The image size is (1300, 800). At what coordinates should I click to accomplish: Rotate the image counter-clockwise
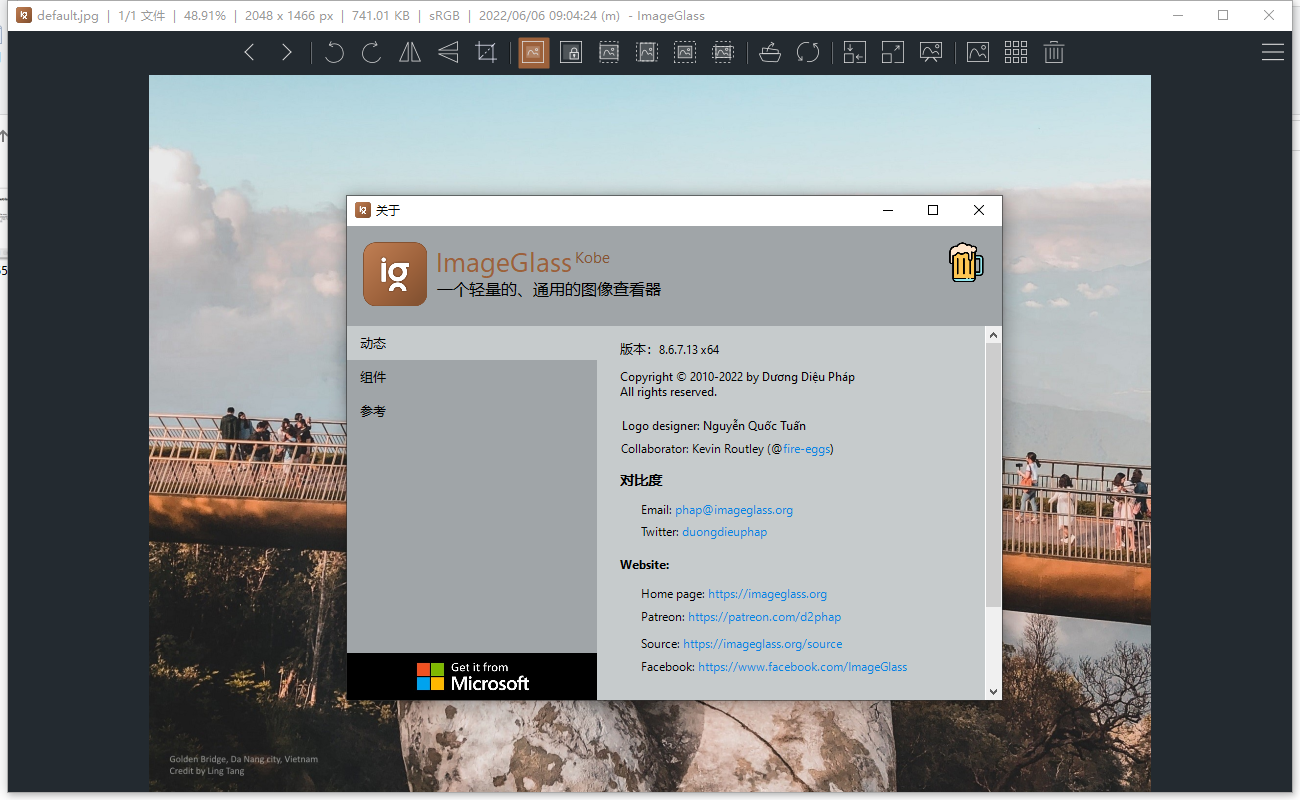click(x=334, y=52)
